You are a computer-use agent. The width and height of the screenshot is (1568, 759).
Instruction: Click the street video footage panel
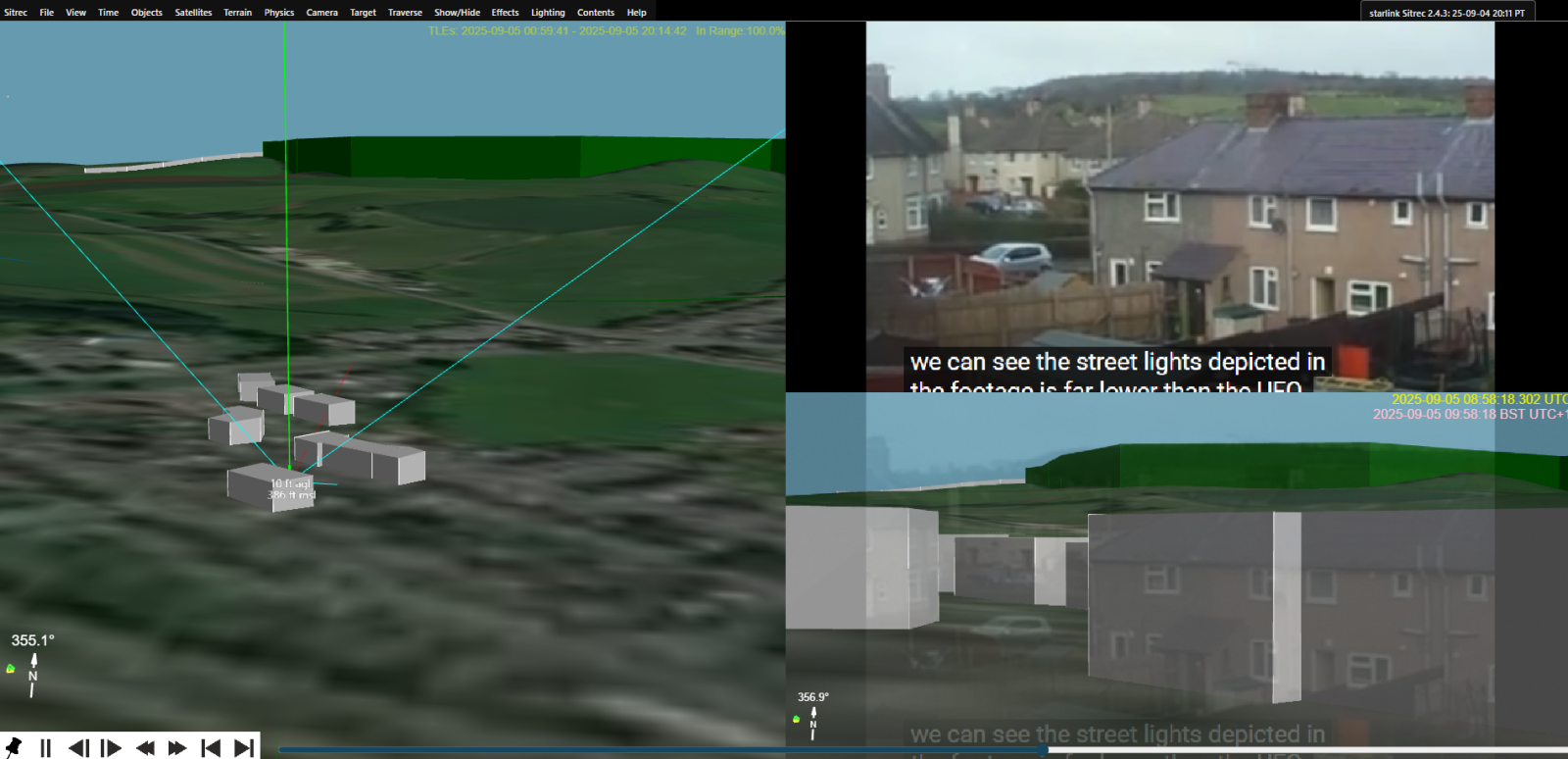coord(1179,206)
